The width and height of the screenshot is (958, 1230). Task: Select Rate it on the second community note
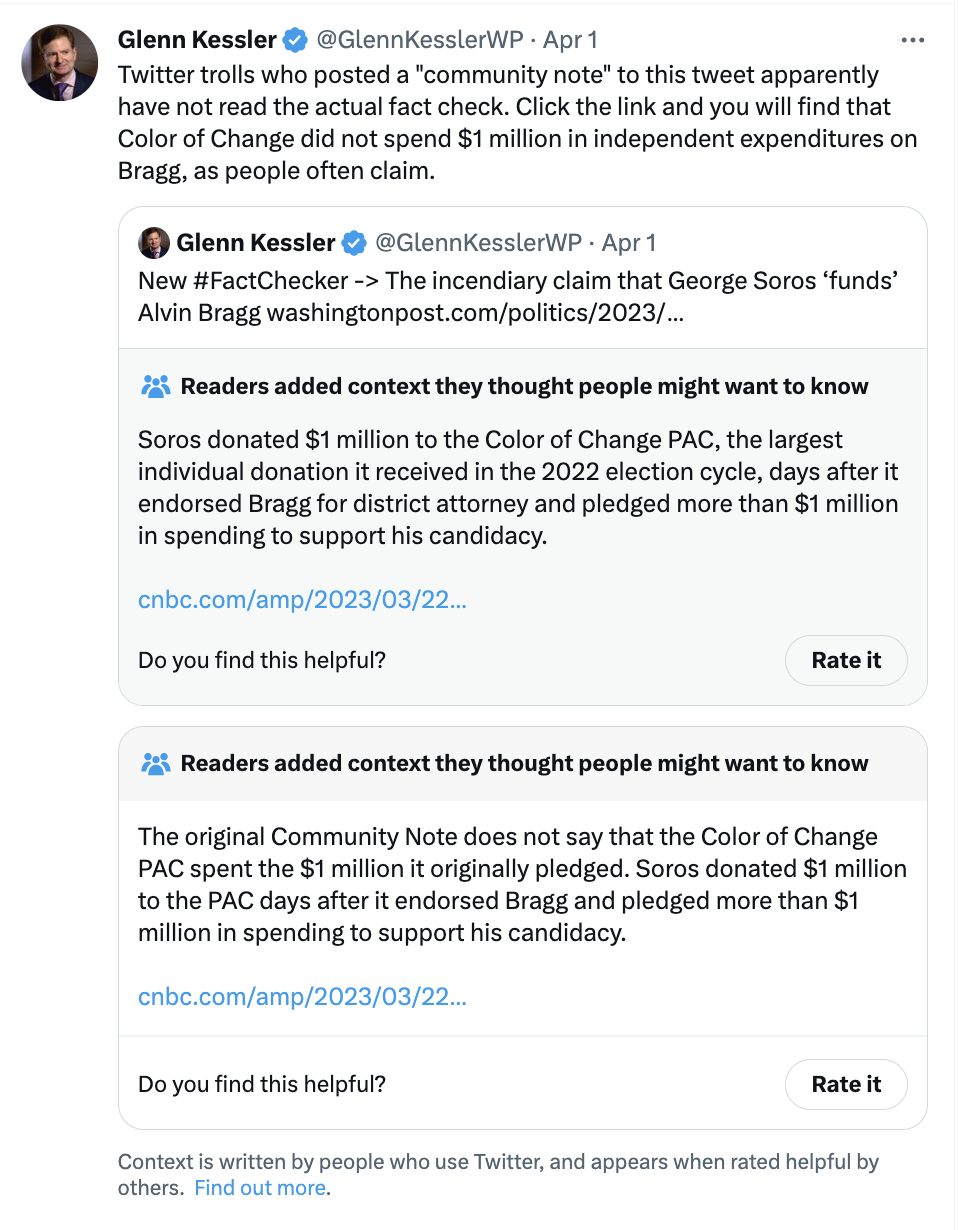[846, 1084]
